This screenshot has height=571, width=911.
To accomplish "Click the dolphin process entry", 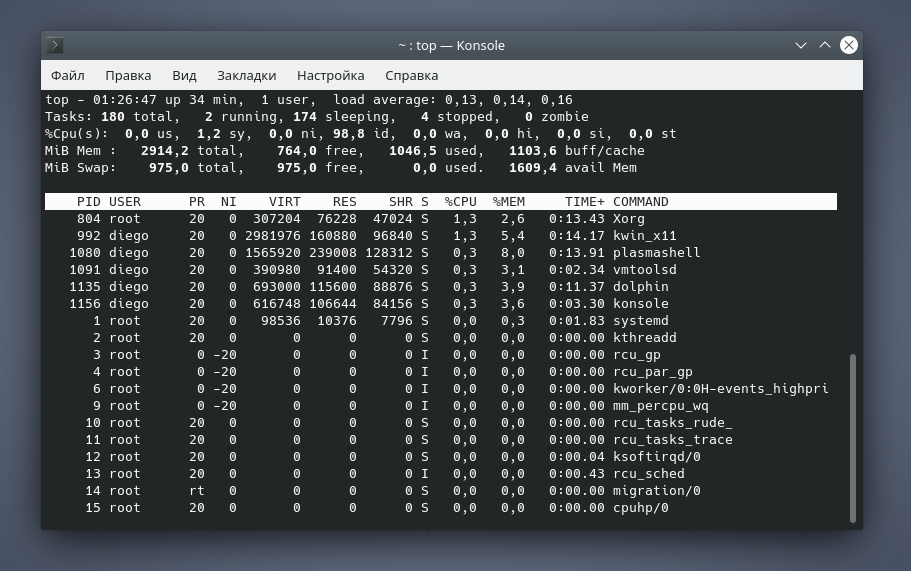I will tap(640, 287).
